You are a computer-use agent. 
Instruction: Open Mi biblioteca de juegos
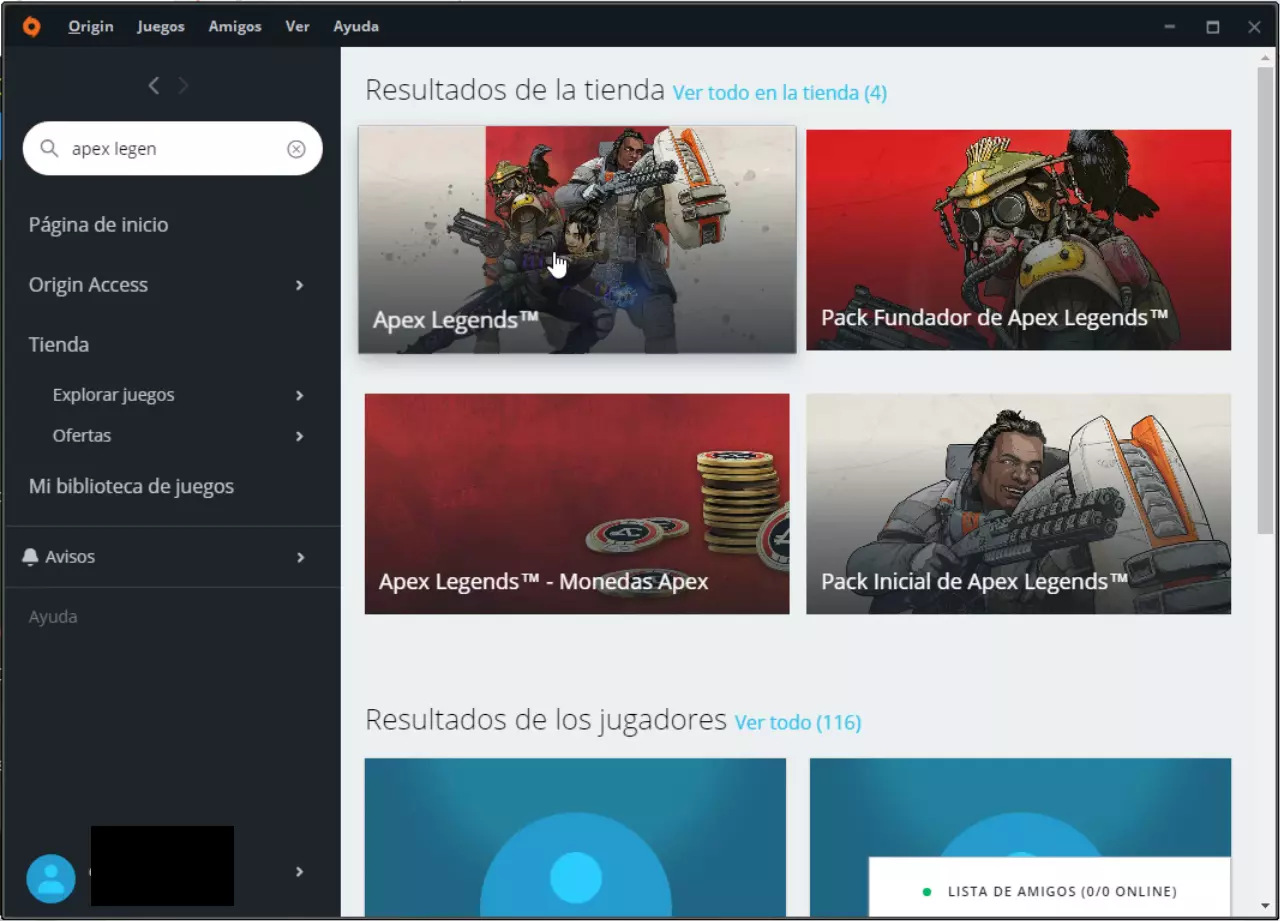131,487
